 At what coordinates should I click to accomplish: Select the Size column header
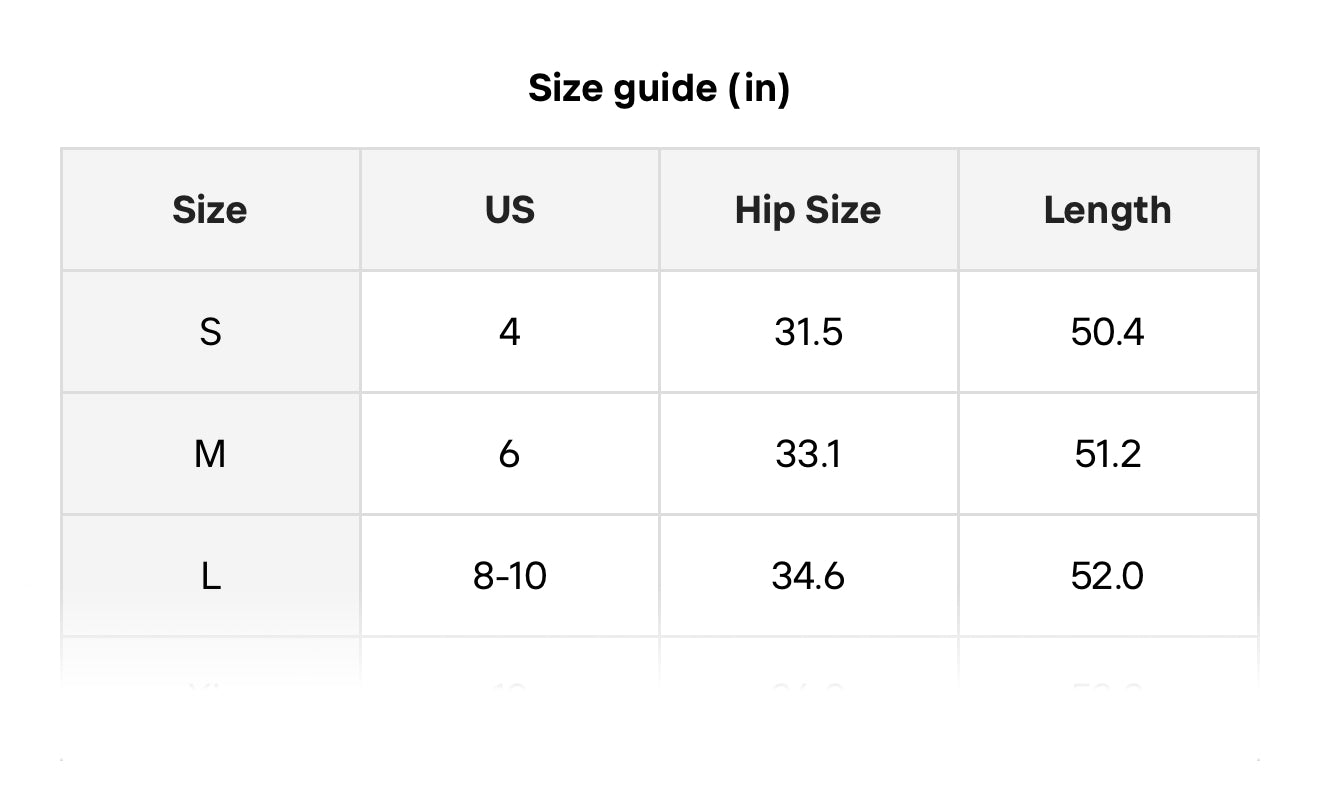click(x=209, y=210)
